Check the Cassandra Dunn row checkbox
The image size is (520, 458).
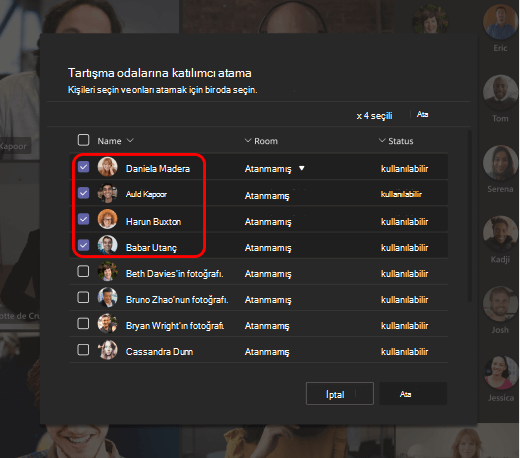(x=83, y=350)
